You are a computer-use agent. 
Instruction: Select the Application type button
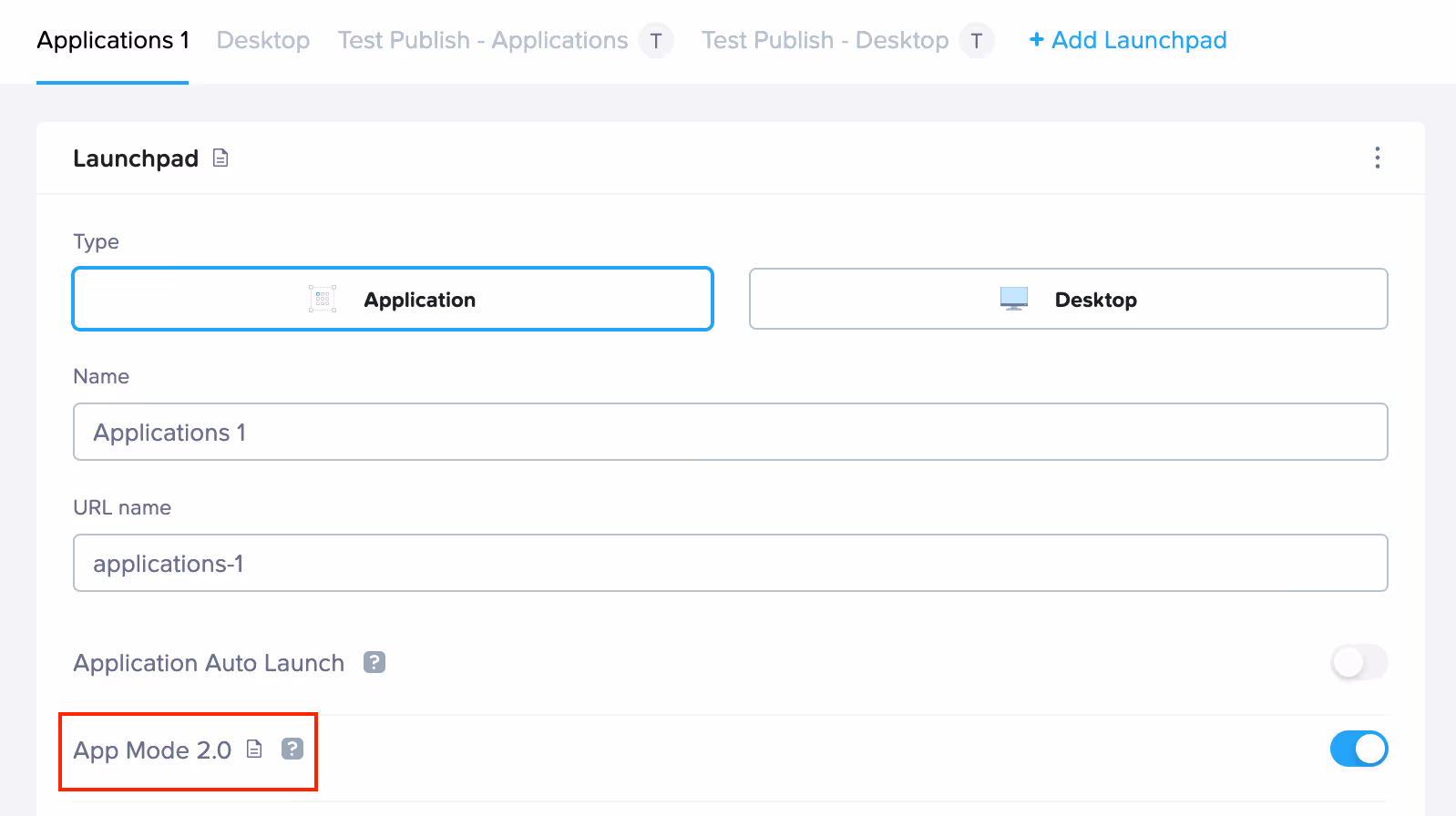pos(393,299)
